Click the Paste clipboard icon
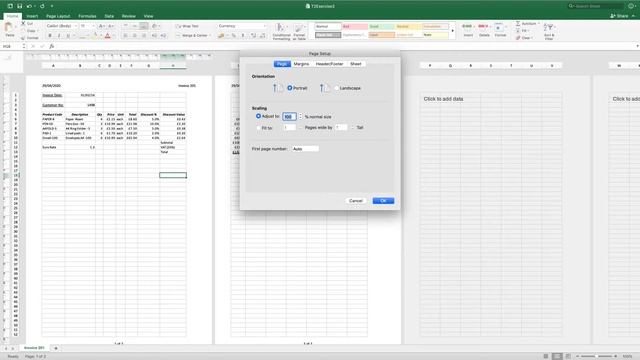640x360 pixels. coord(9,28)
